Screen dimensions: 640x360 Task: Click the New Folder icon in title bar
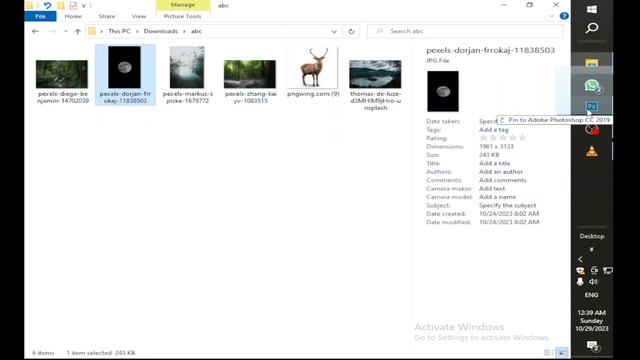click(x=60, y=5)
